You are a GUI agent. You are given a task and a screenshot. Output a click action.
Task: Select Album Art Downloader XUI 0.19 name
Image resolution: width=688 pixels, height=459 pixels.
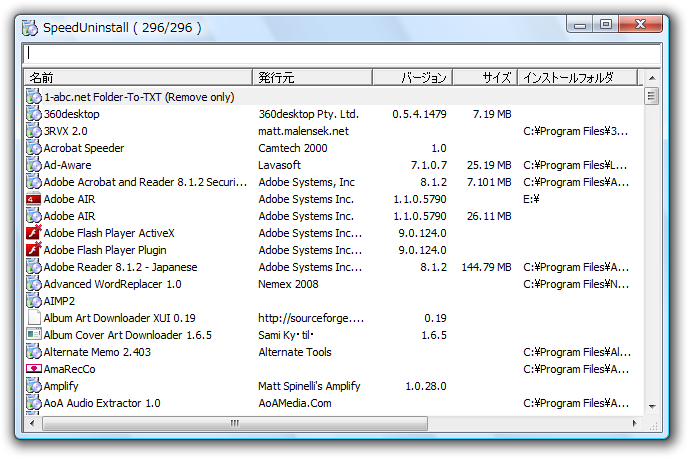pyautogui.click(x=120, y=318)
